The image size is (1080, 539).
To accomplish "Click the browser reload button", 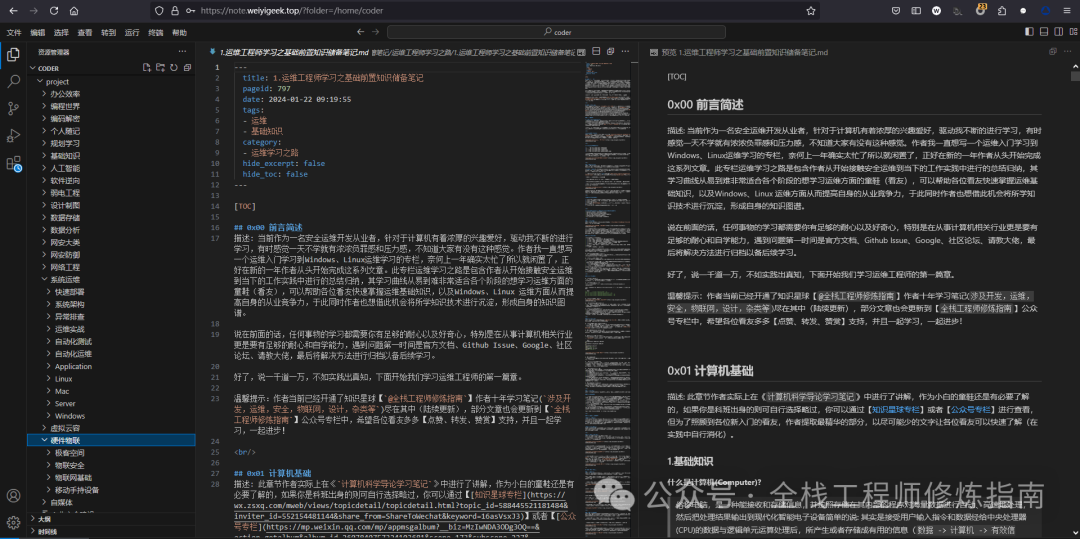I will (54, 10).
